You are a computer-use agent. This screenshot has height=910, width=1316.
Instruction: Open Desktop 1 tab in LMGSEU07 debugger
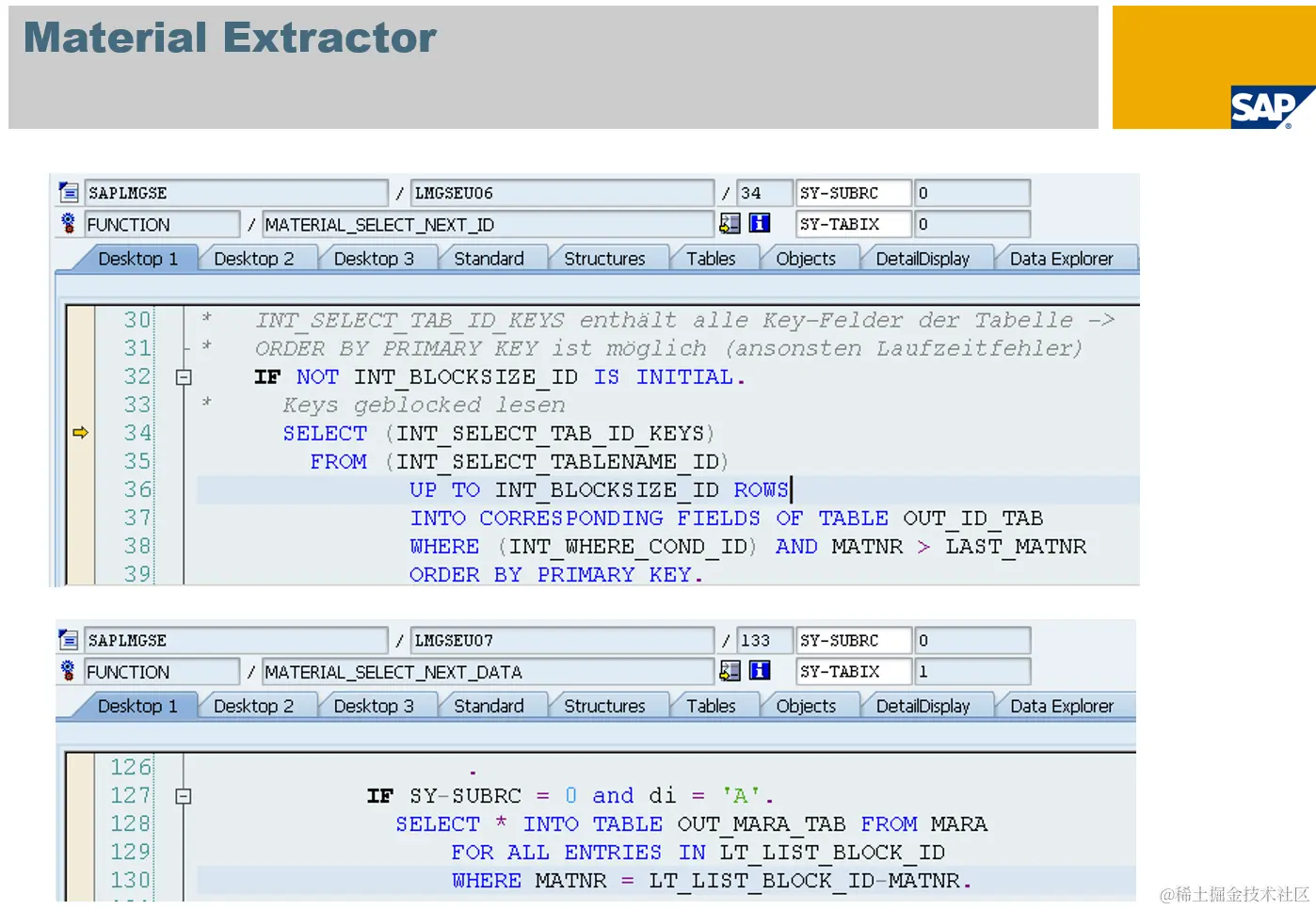(137, 706)
